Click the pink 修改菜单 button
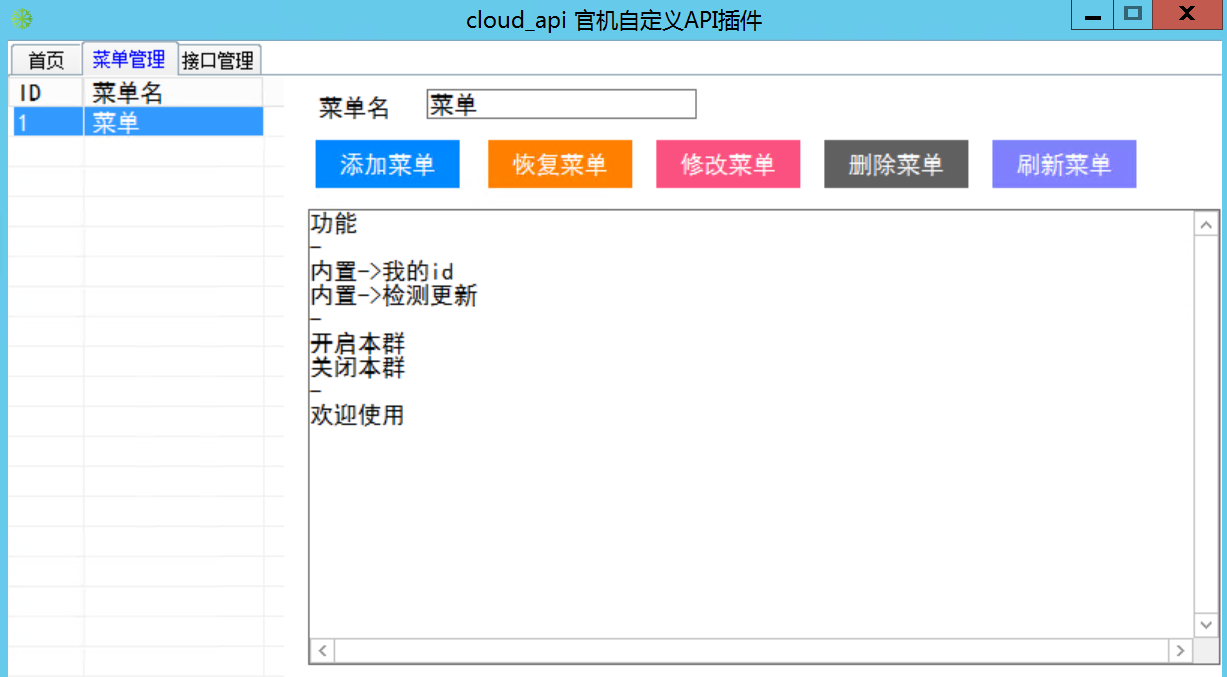 coord(727,165)
